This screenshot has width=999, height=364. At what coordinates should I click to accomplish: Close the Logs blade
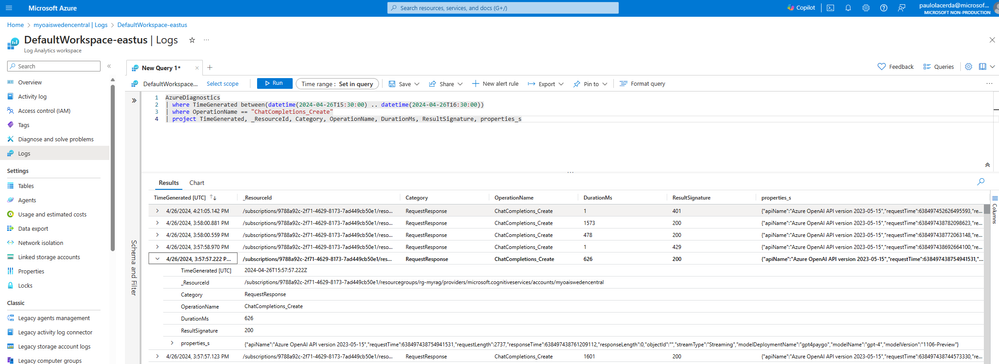[x=991, y=40]
